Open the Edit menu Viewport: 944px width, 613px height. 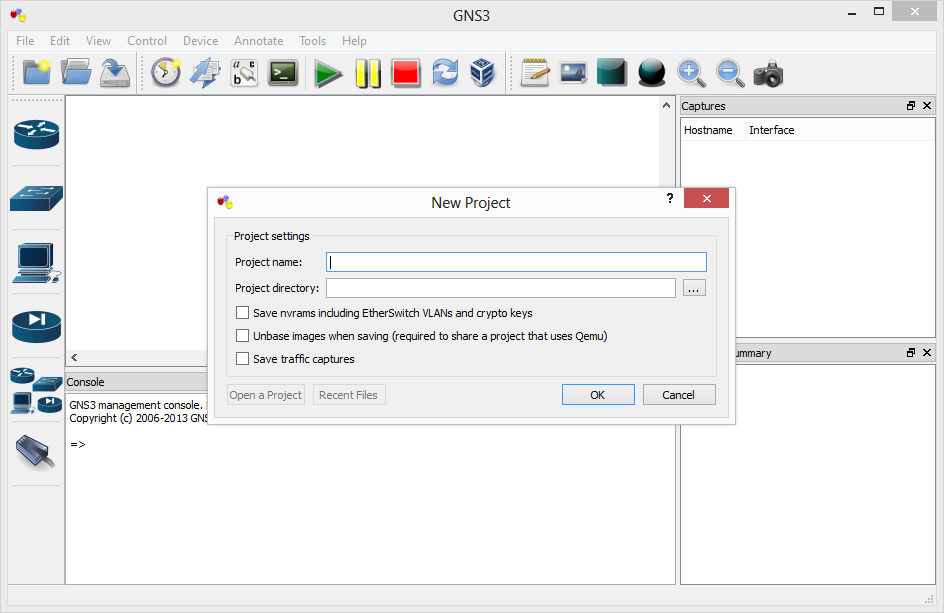[60, 40]
